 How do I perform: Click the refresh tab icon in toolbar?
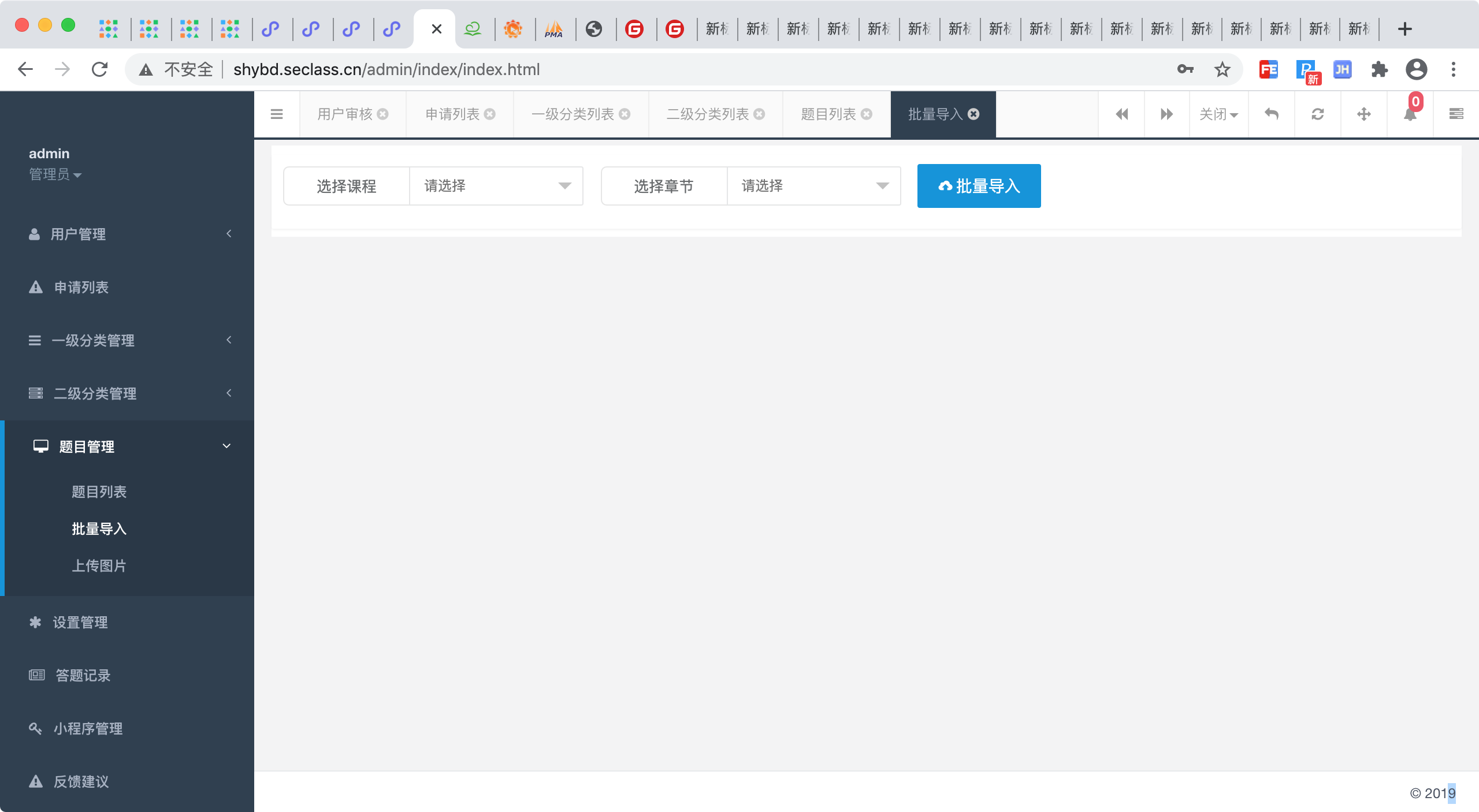pos(1318,114)
